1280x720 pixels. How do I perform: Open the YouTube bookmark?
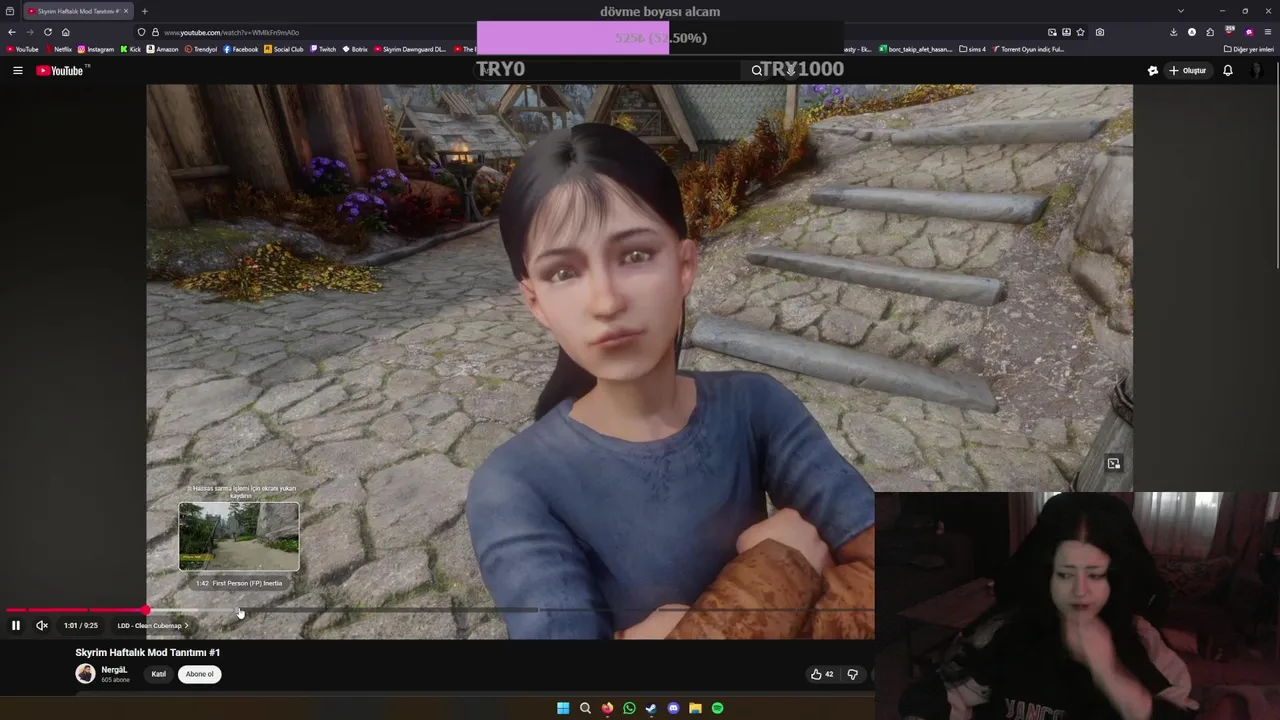(x=22, y=49)
